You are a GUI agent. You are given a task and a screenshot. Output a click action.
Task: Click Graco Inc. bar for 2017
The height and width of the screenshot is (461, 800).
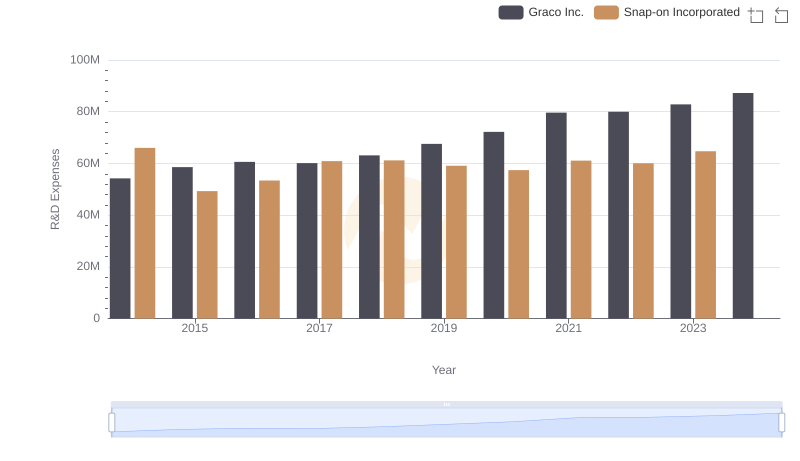pyautogui.click(x=307, y=241)
